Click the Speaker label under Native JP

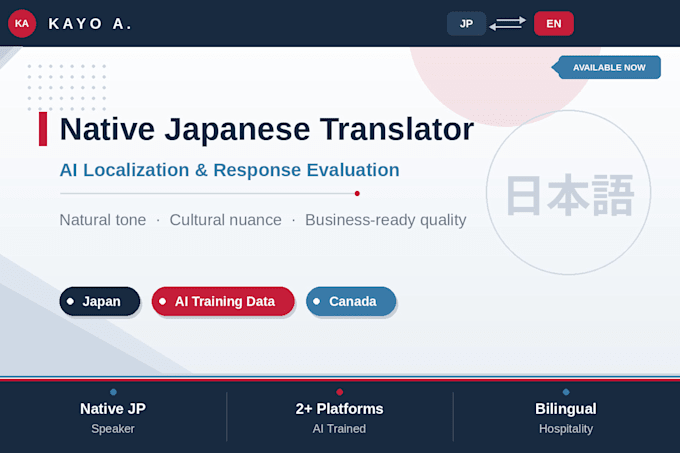[113, 429]
